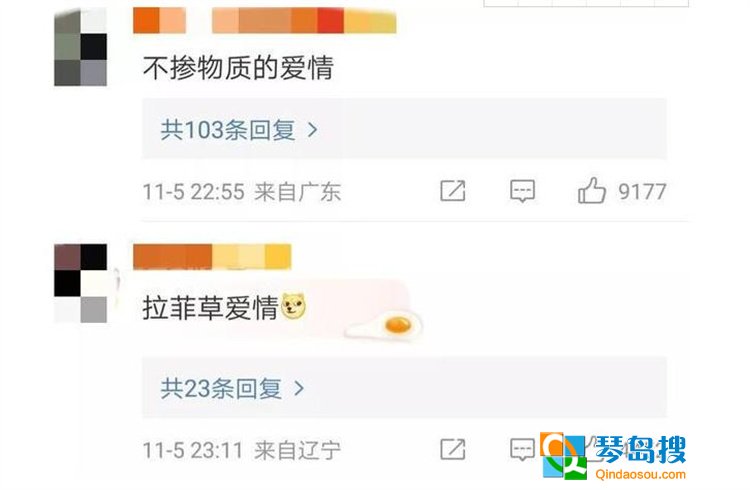This screenshot has width=750, height=490.
Task: Forward the second comment using share icon
Action: pyautogui.click(x=452, y=449)
